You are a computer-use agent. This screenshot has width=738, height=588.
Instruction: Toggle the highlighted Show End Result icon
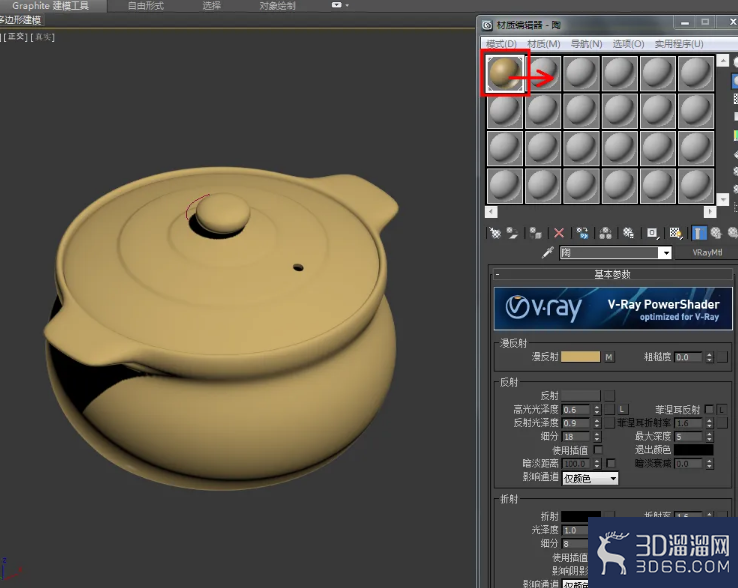tap(698, 233)
